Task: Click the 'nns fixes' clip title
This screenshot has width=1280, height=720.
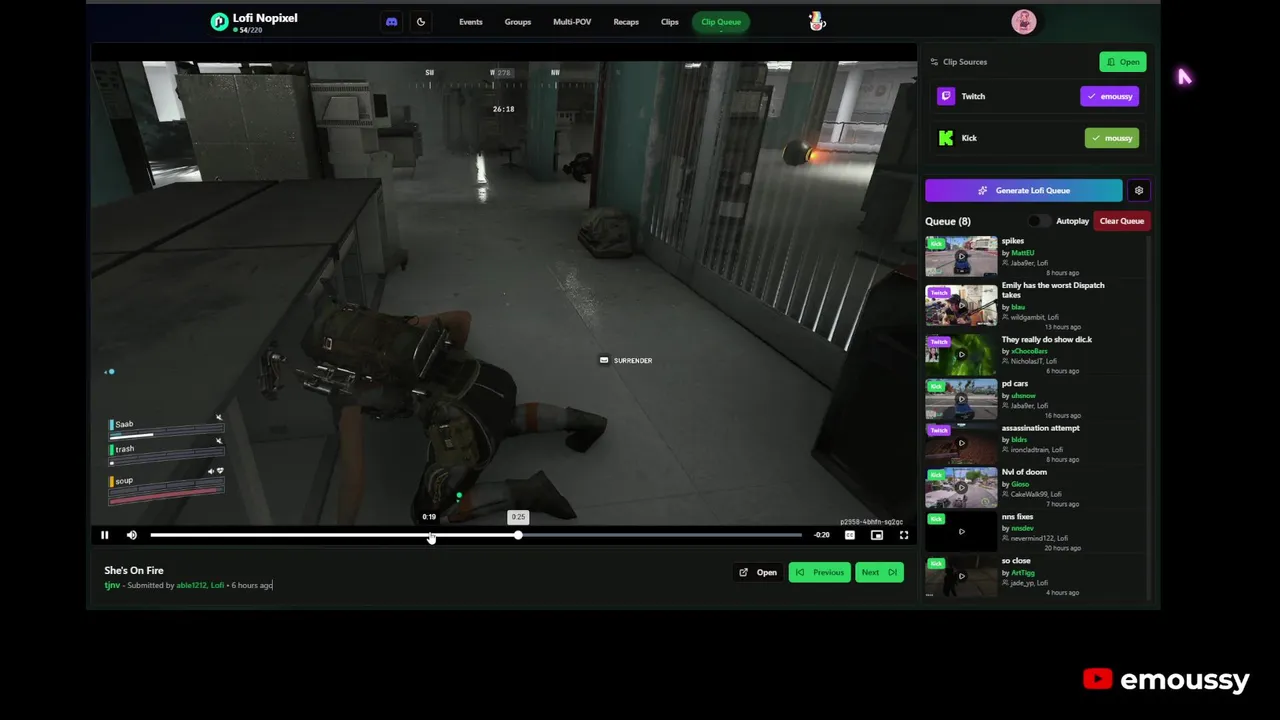Action: click(1018, 517)
